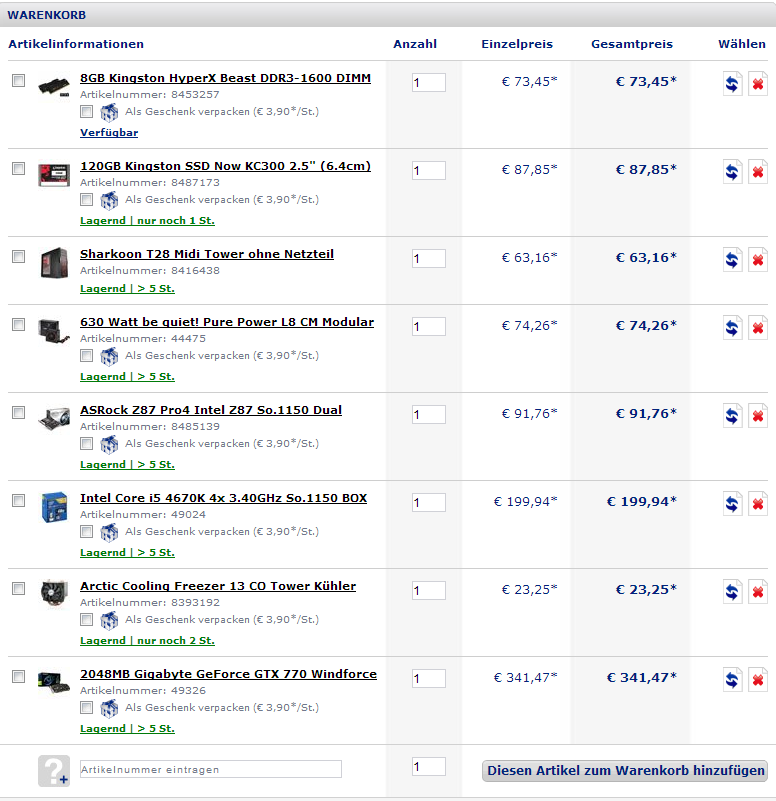Click 'Diesen Artikel zum Warenkorb hinzufügen' button
The height and width of the screenshot is (801, 776).
coord(625,770)
